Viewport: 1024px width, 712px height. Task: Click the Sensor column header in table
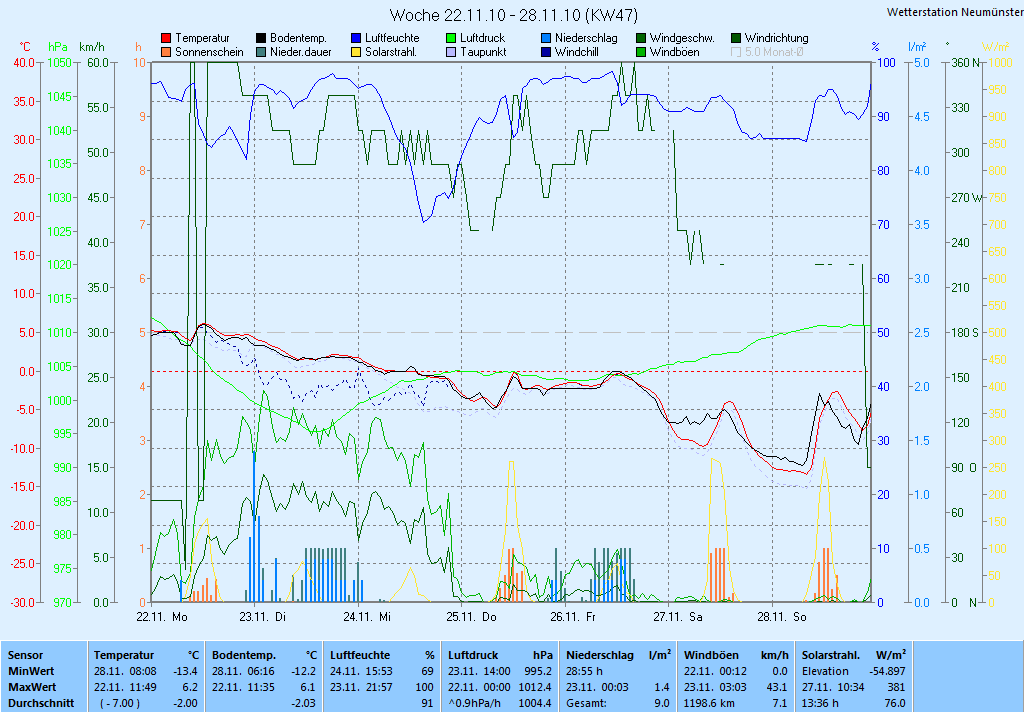pyautogui.click(x=25, y=655)
